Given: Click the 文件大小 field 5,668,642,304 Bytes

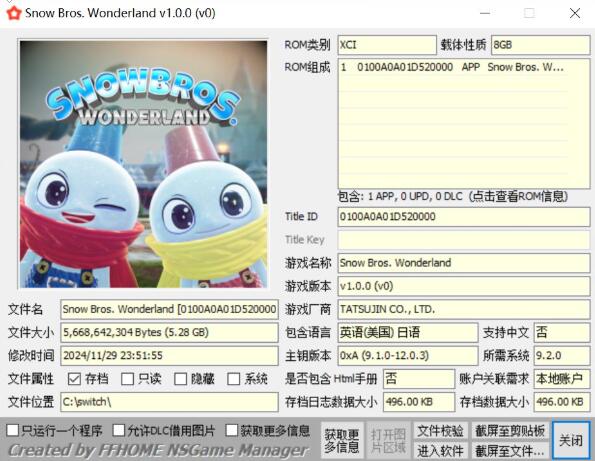Looking at the screenshot, I should [169, 332].
